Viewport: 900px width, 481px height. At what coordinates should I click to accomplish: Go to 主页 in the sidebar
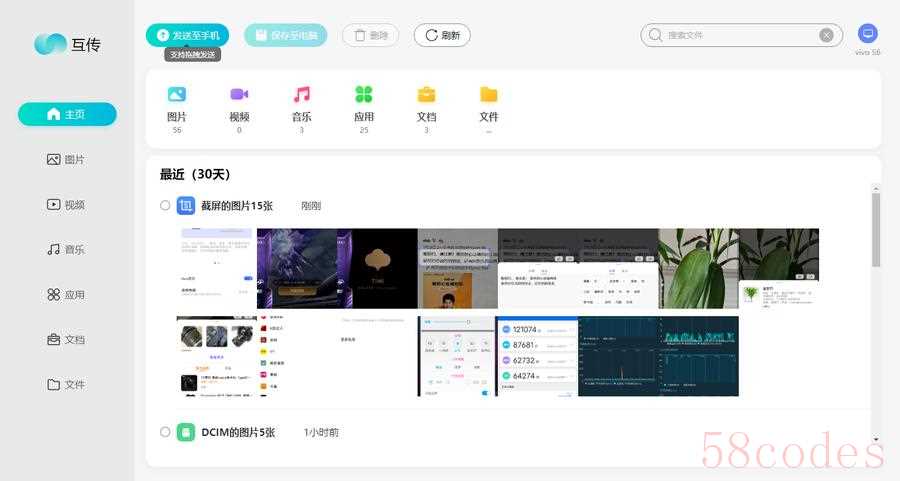pyautogui.click(x=67, y=114)
